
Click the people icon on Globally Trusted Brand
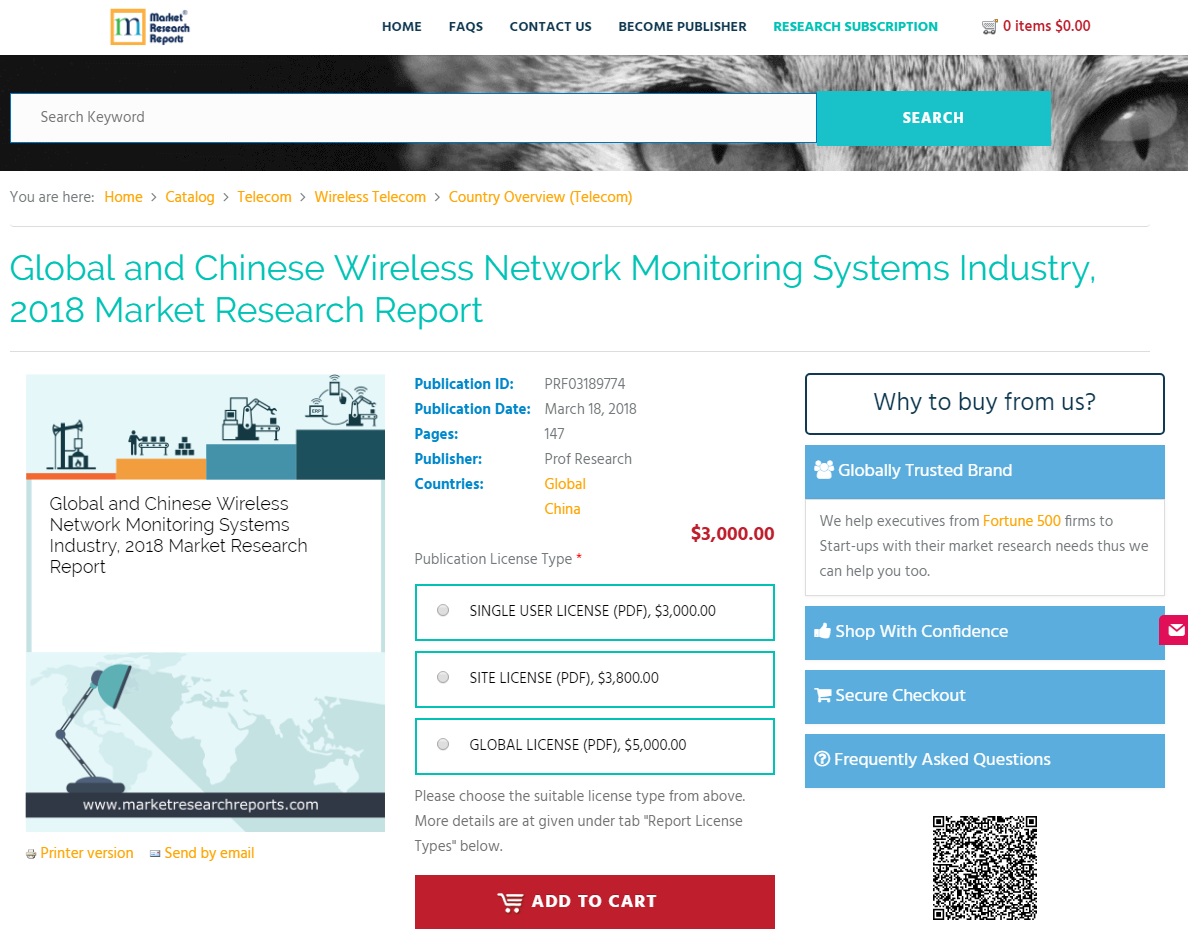[x=823, y=469]
